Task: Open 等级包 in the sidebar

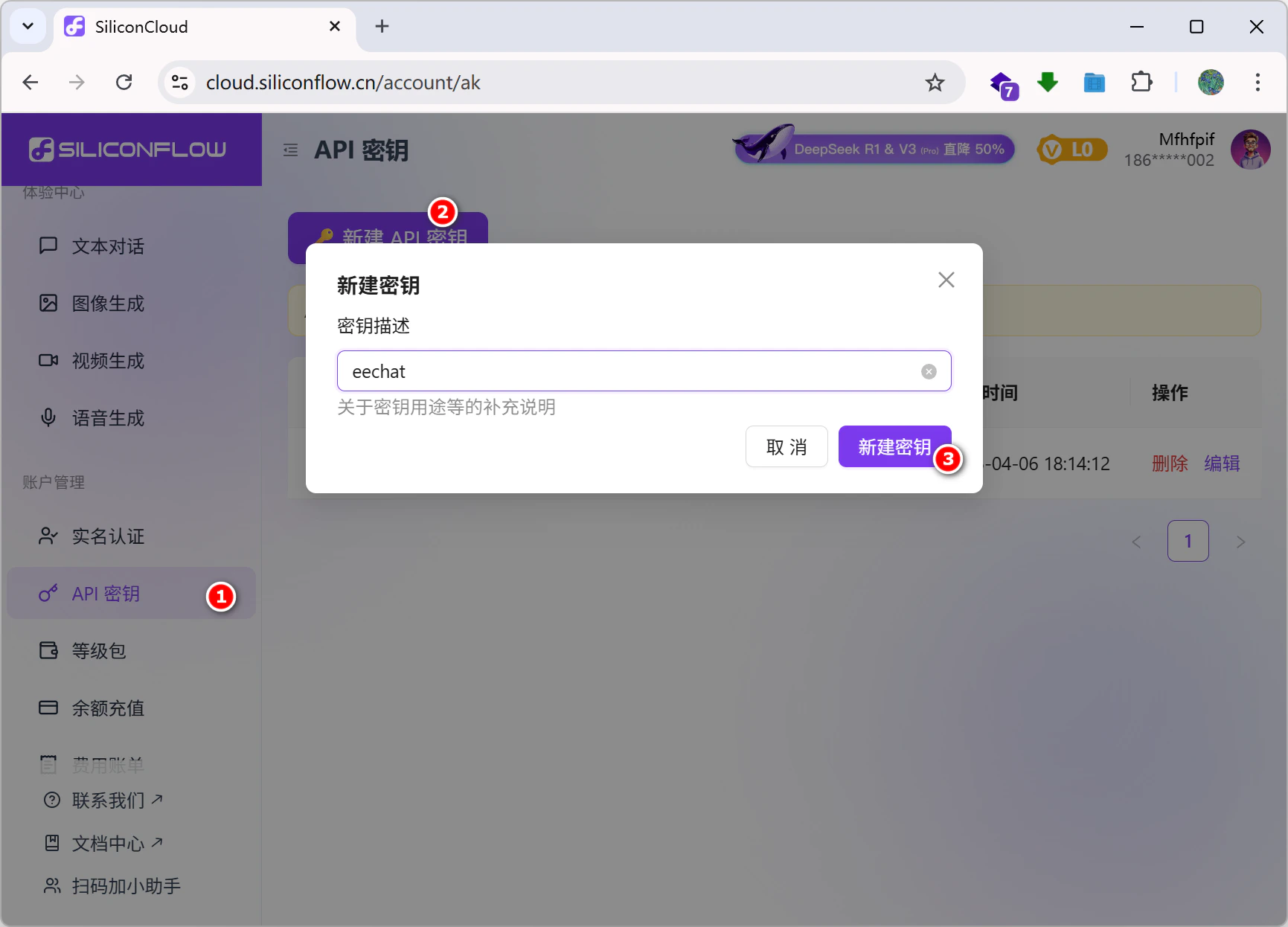Action: tap(131, 651)
